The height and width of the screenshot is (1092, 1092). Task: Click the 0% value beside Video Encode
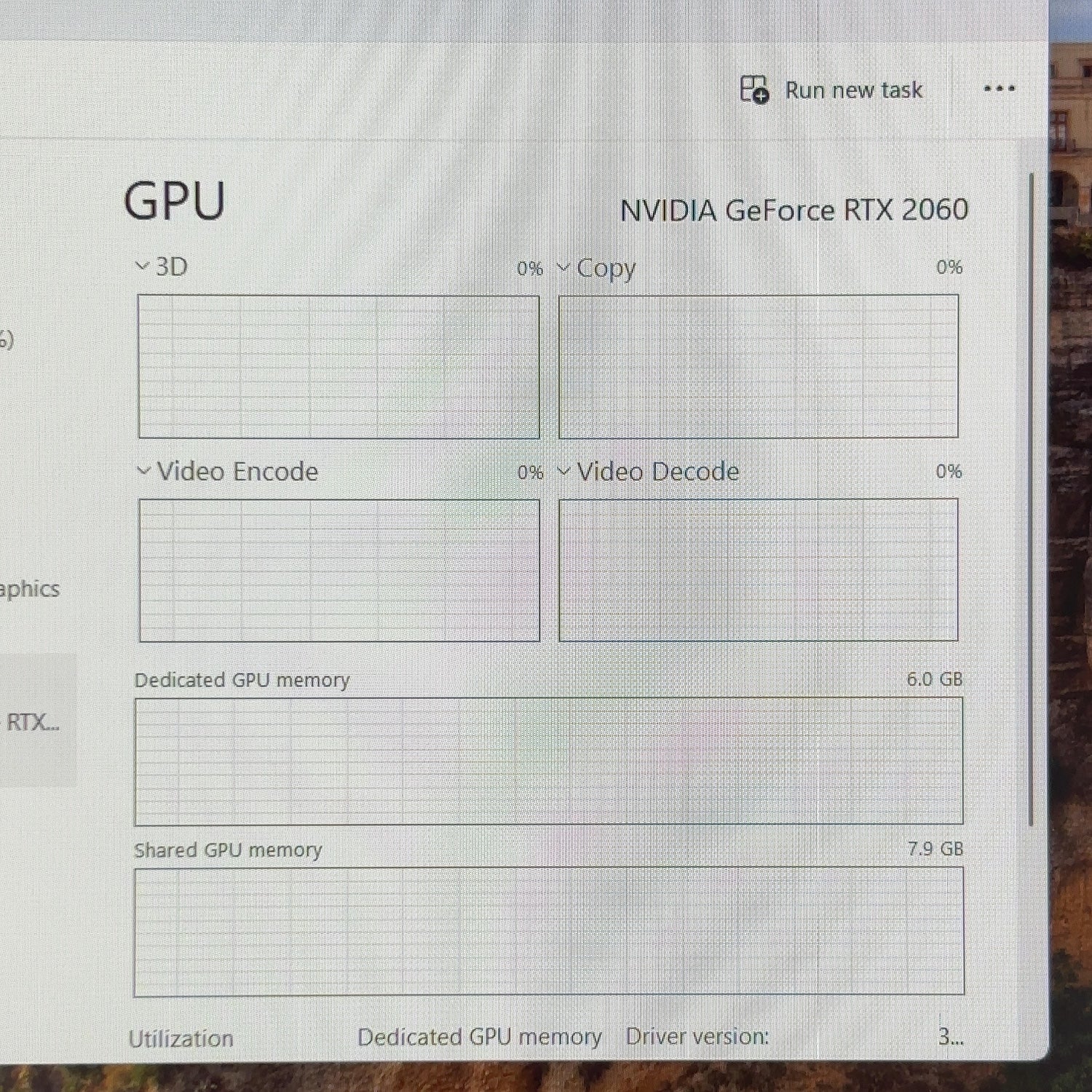(530, 472)
